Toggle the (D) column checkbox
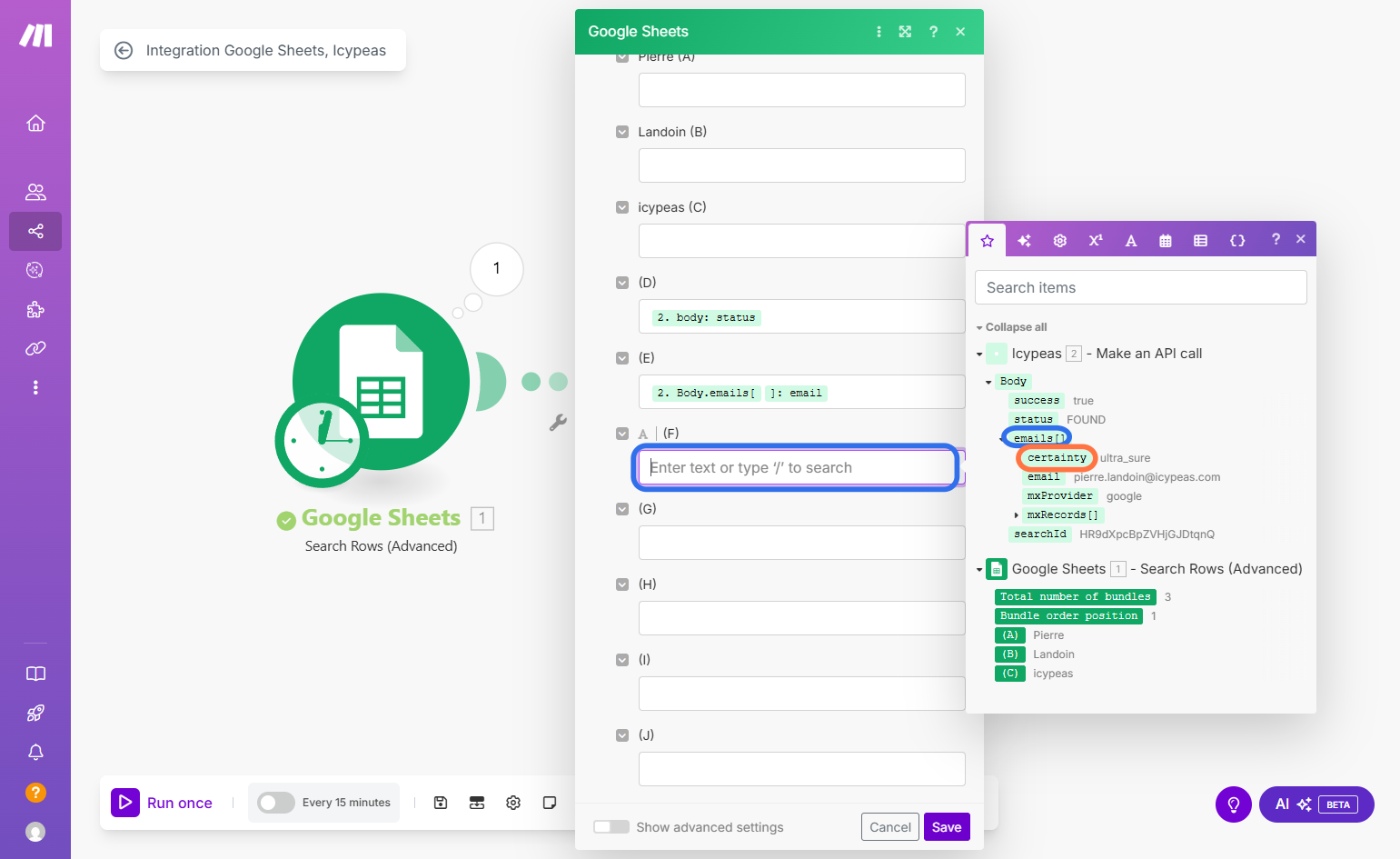 (x=622, y=283)
